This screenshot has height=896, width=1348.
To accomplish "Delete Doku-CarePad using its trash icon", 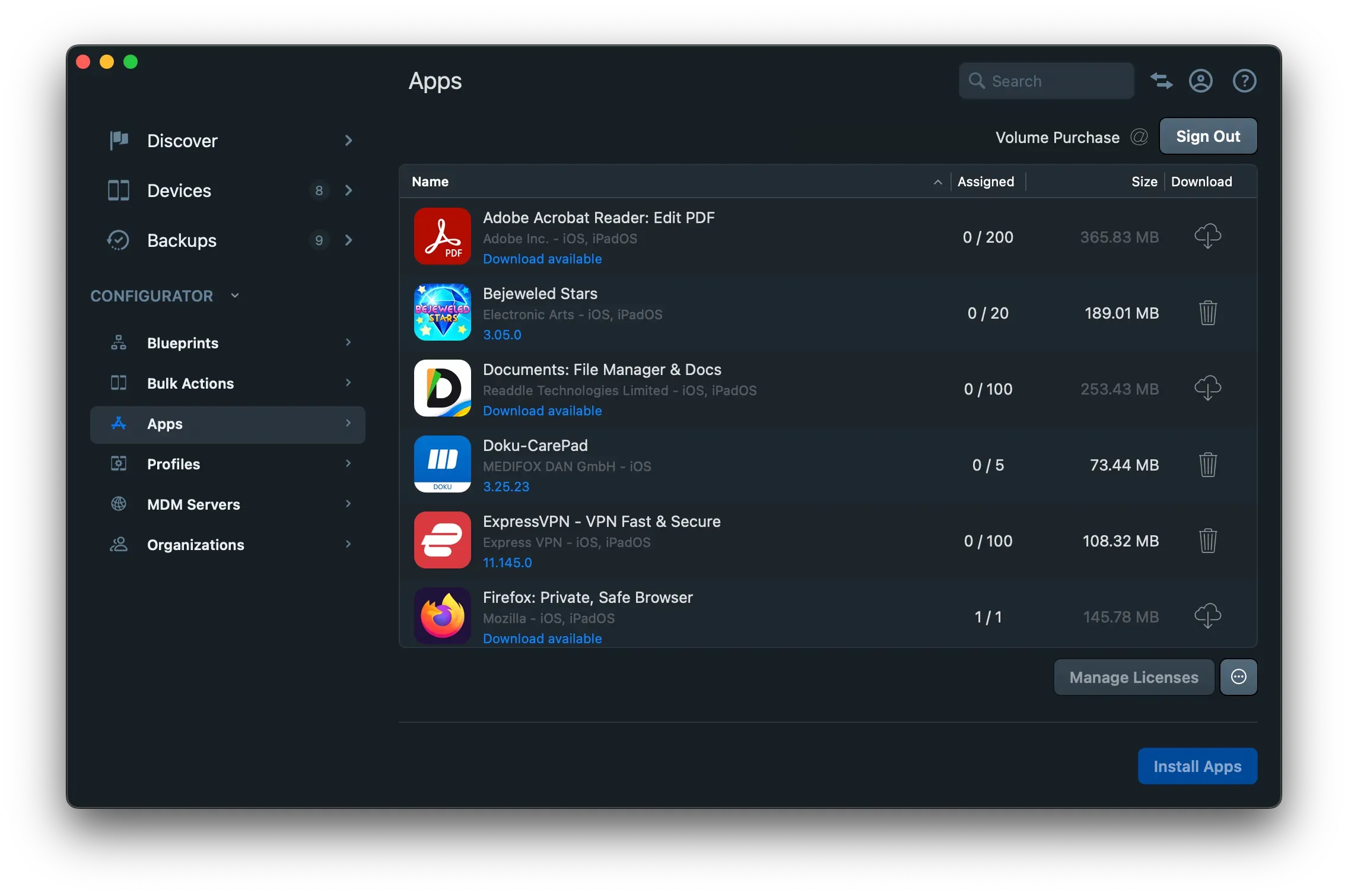I will (x=1209, y=465).
